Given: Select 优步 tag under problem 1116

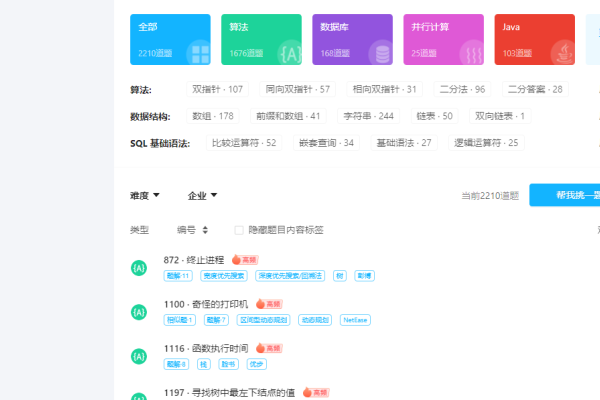Looking at the screenshot, I should pos(256,364).
